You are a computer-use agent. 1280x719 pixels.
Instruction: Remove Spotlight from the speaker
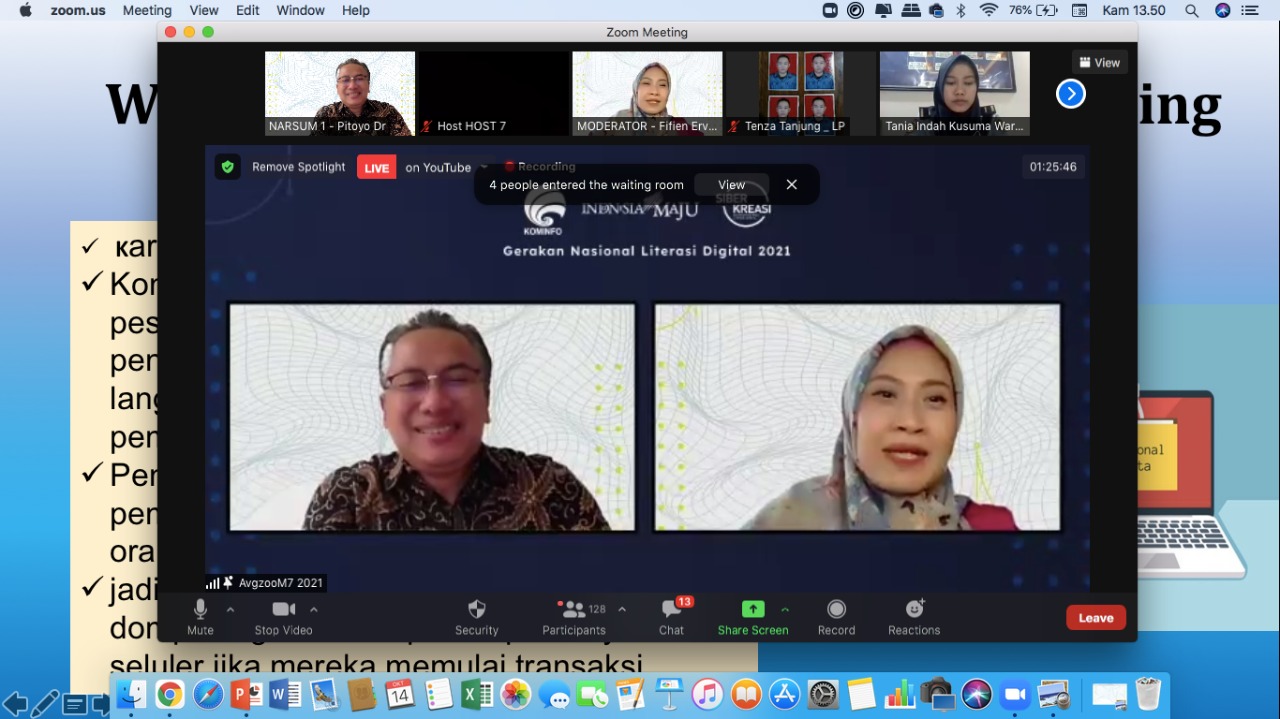tap(298, 167)
